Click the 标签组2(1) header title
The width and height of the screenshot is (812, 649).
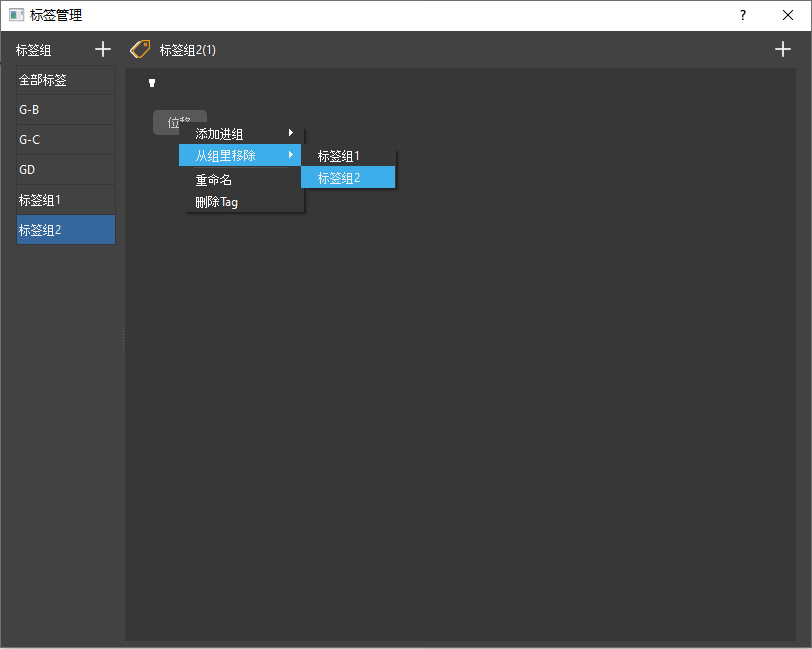187,50
